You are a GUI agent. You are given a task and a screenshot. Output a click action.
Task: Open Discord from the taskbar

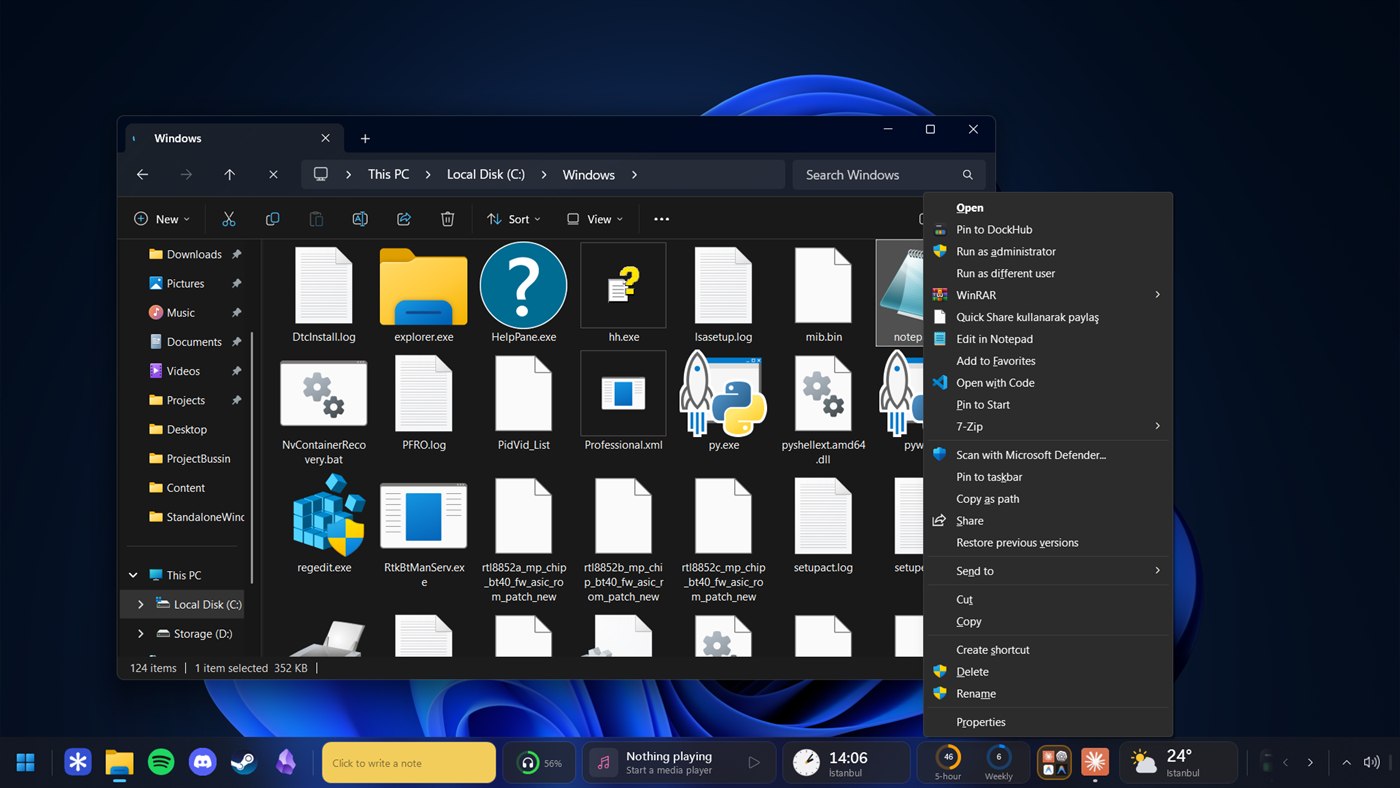point(202,763)
